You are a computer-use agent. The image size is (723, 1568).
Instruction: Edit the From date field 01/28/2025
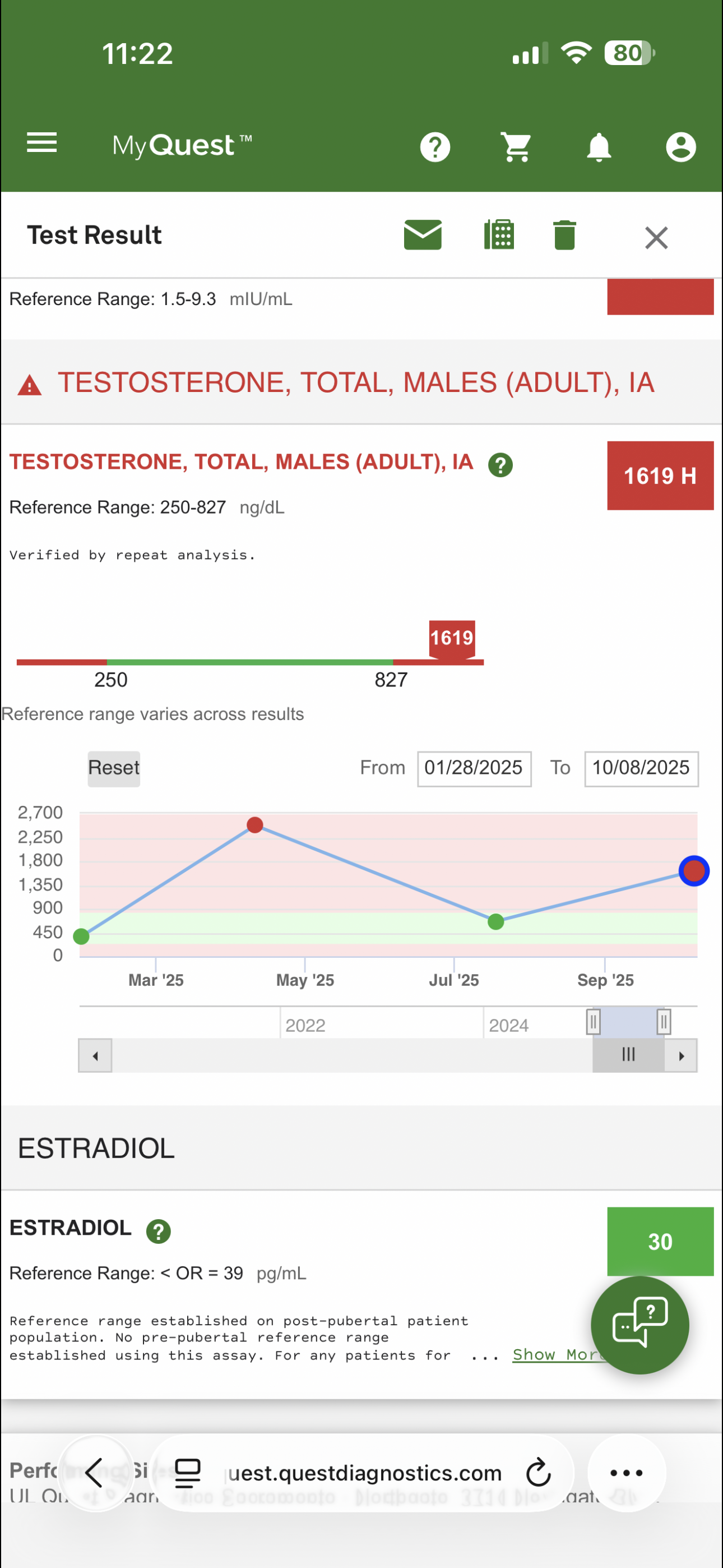474,768
